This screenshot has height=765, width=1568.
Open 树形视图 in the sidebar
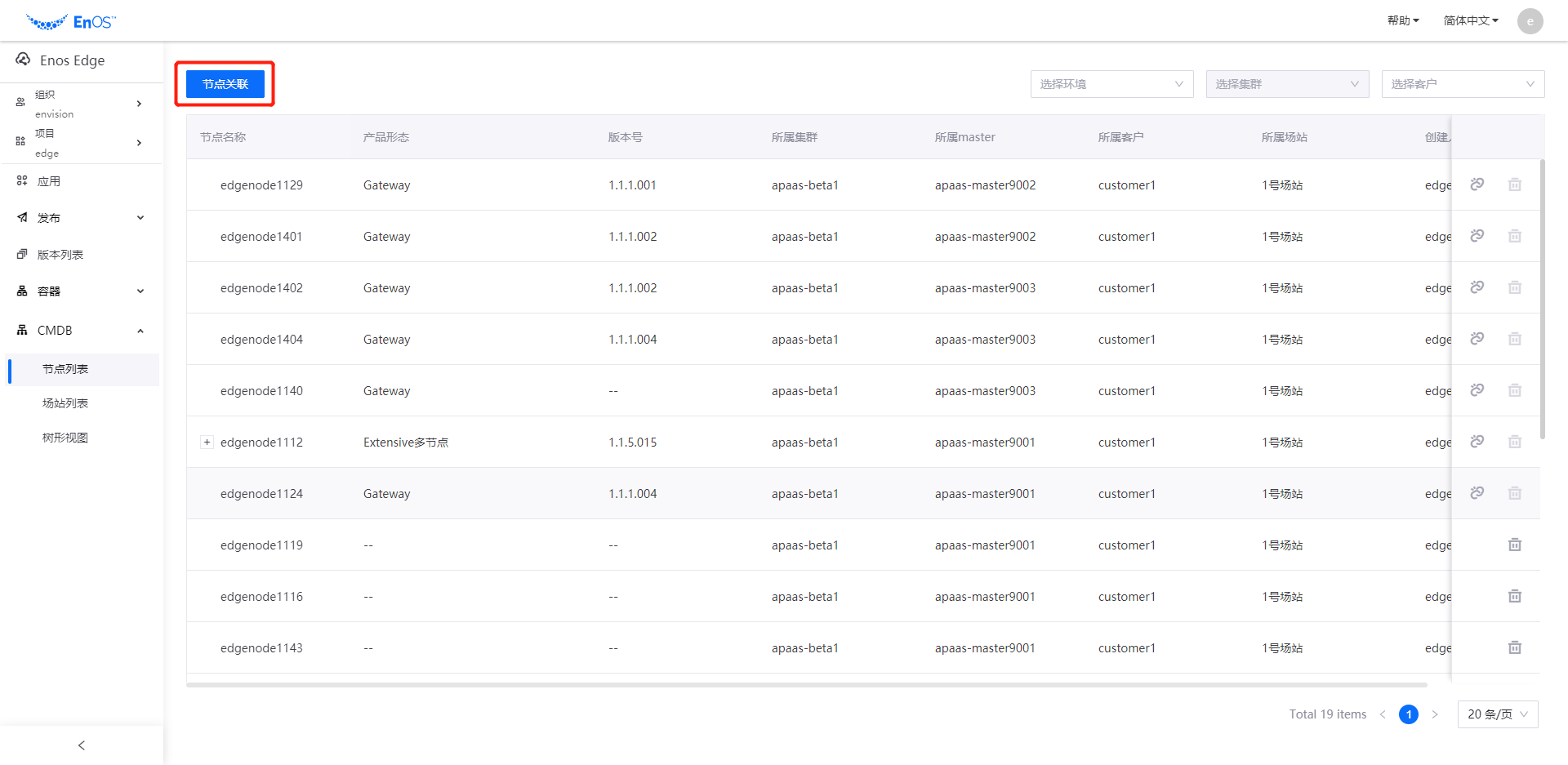coord(65,438)
